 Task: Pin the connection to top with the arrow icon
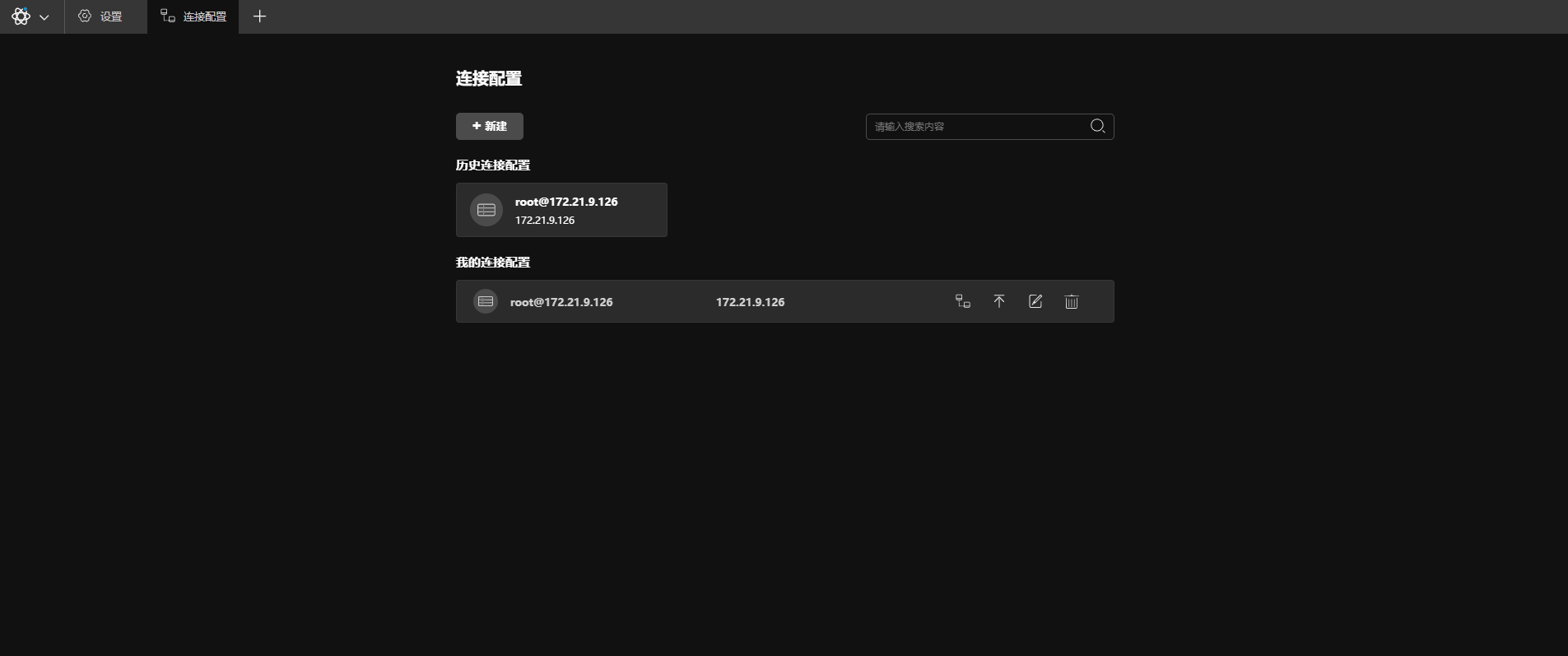[x=998, y=301]
